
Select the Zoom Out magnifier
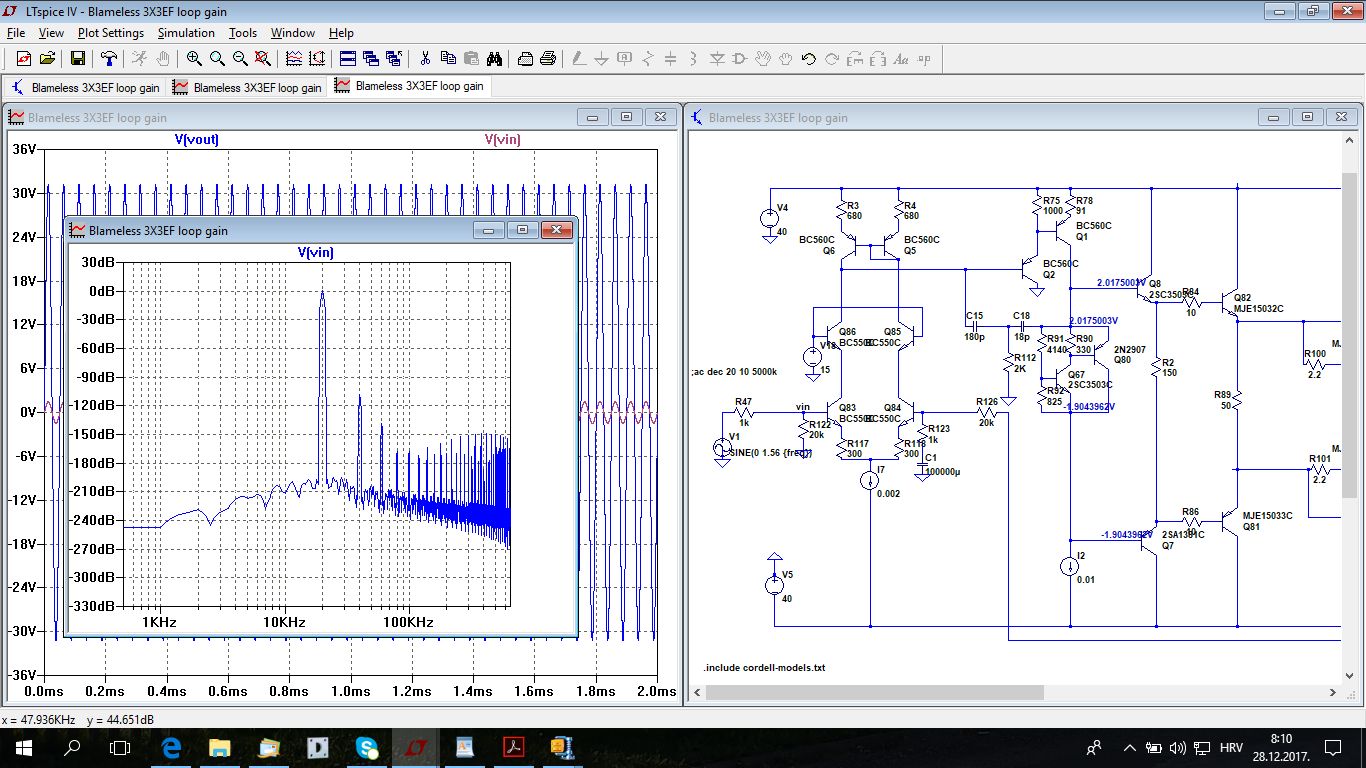point(240,59)
